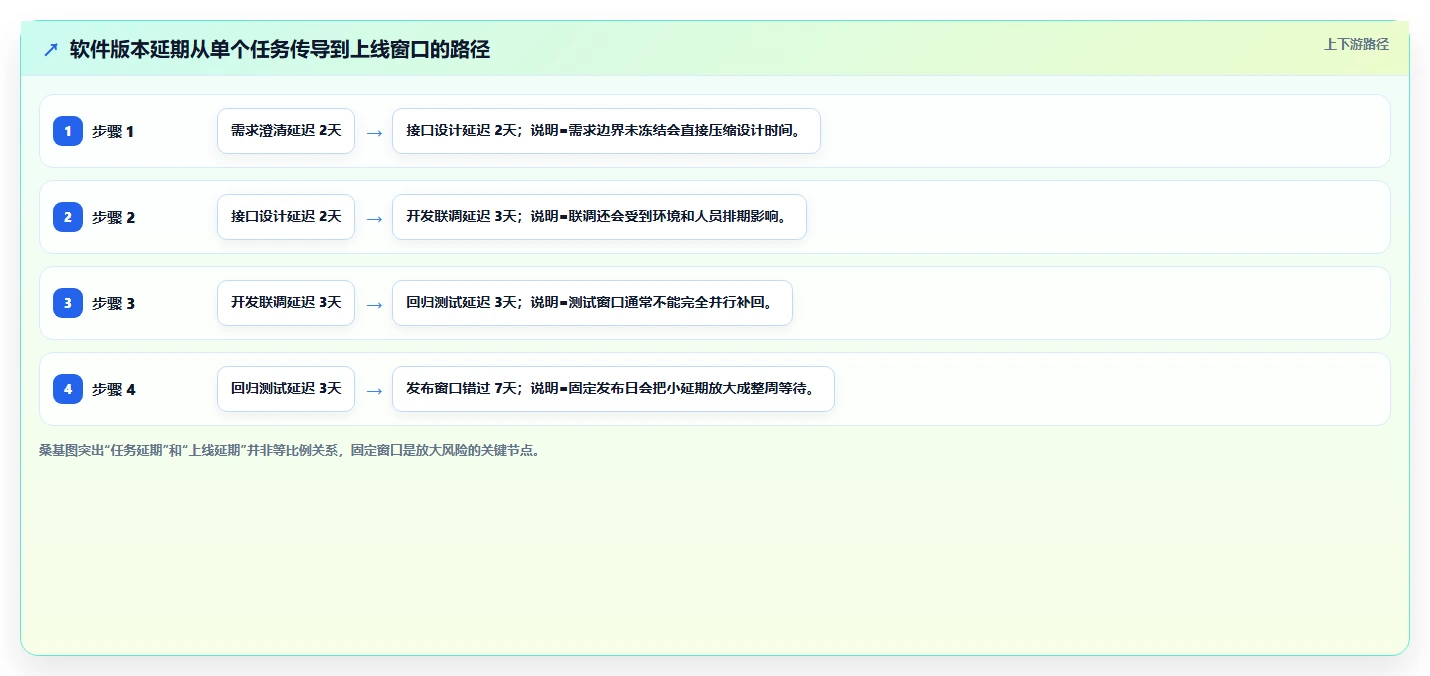Click the number 2 step badge
1430x676 pixels.
click(x=68, y=217)
